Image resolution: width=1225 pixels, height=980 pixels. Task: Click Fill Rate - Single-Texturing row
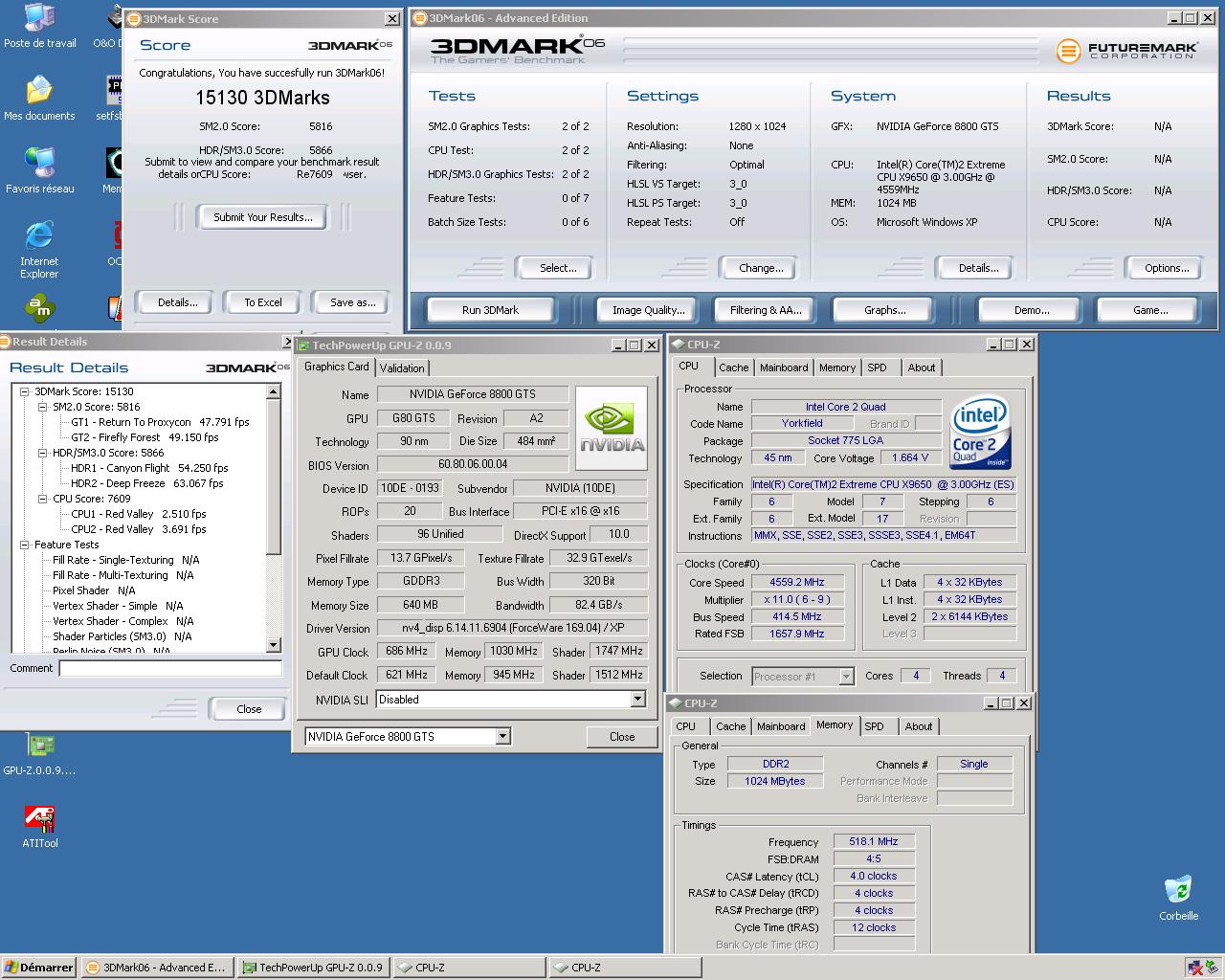pyautogui.click(x=125, y=560)
